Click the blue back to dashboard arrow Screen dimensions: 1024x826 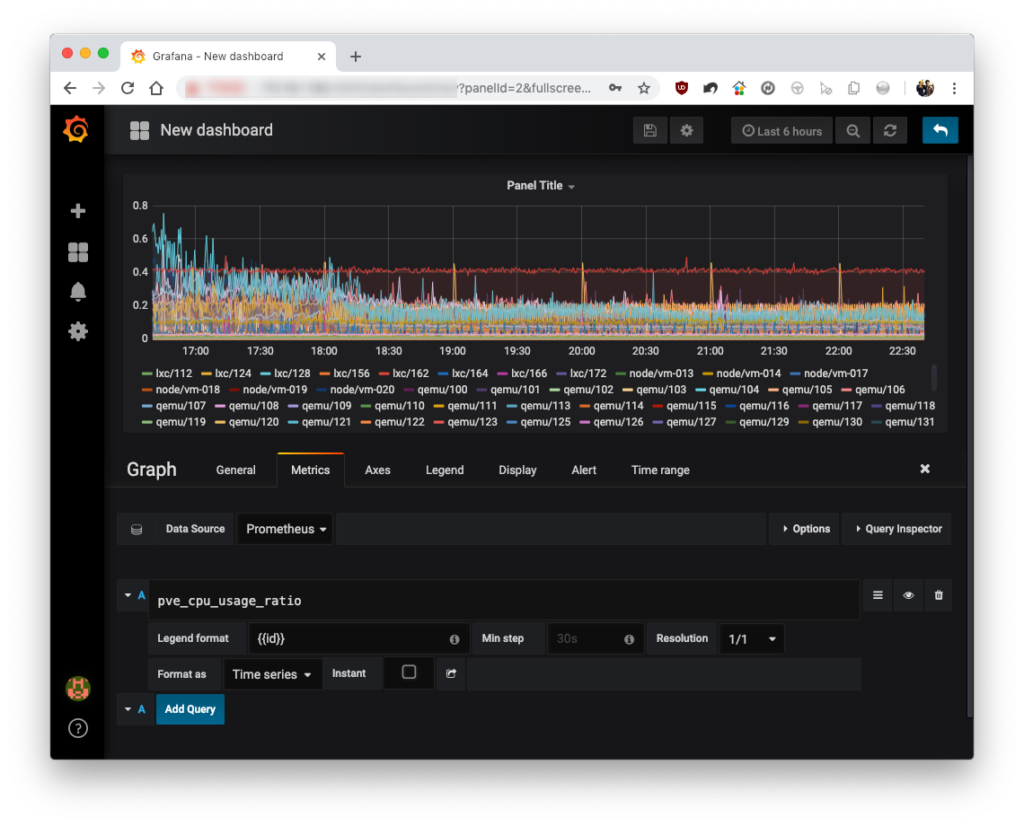[x=940, y=131]
